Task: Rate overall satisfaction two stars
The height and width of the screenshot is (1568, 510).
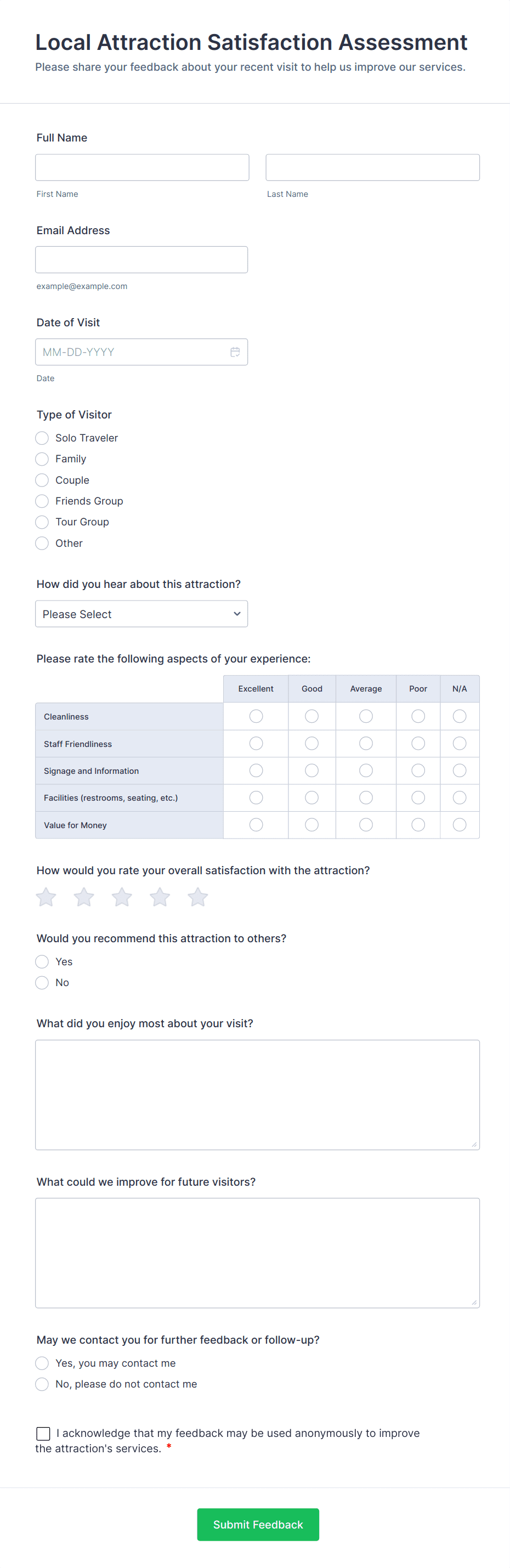Action: pos(84,897)
